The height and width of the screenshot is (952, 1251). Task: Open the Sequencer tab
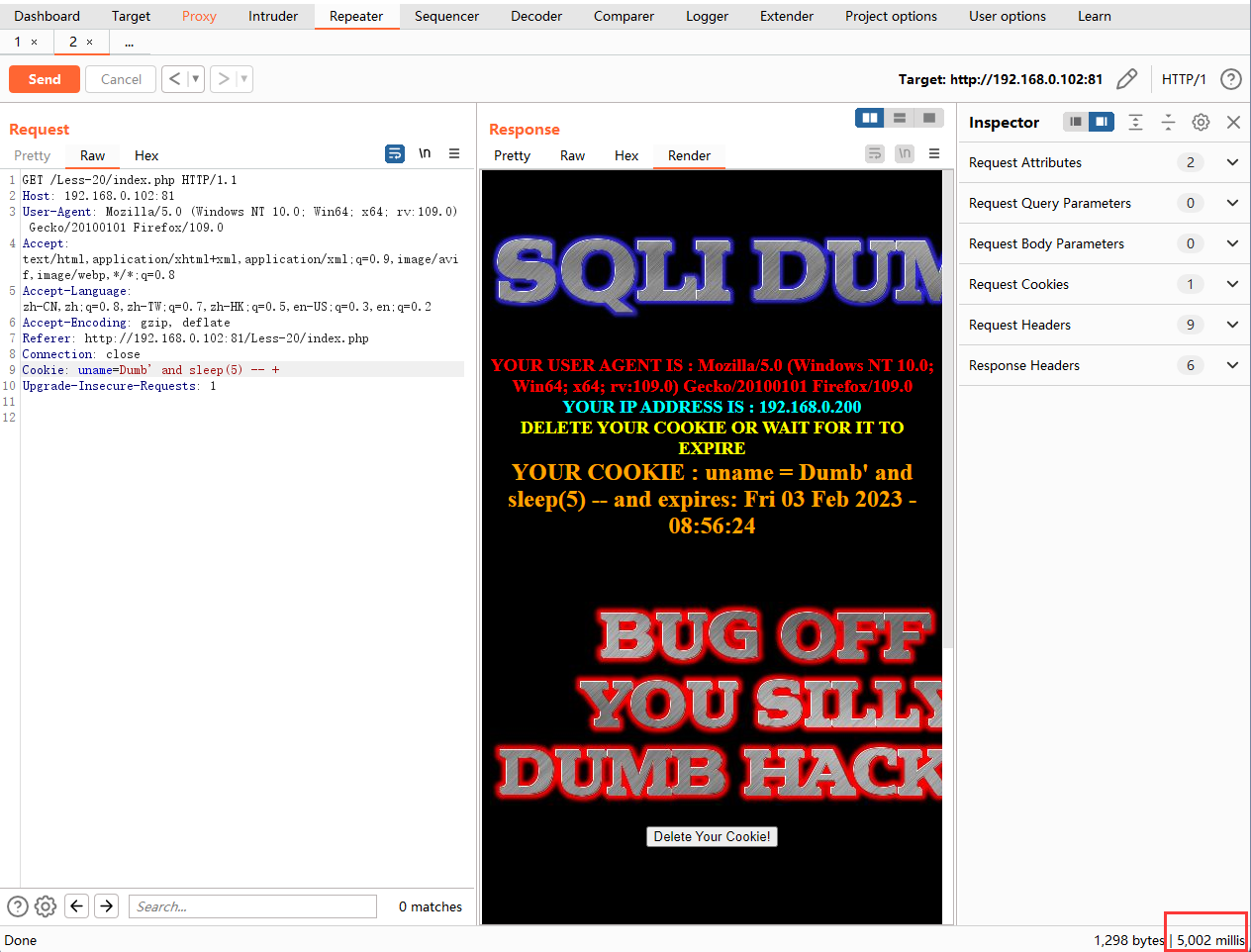point(446,16)
